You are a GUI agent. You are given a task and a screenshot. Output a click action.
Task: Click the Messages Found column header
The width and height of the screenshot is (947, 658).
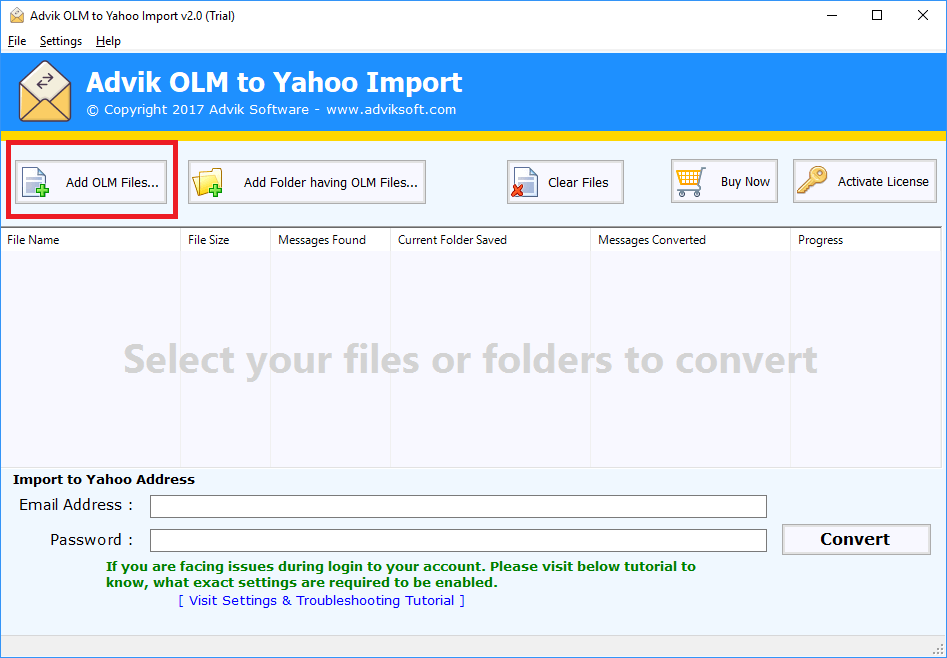[x=330, y=240]
